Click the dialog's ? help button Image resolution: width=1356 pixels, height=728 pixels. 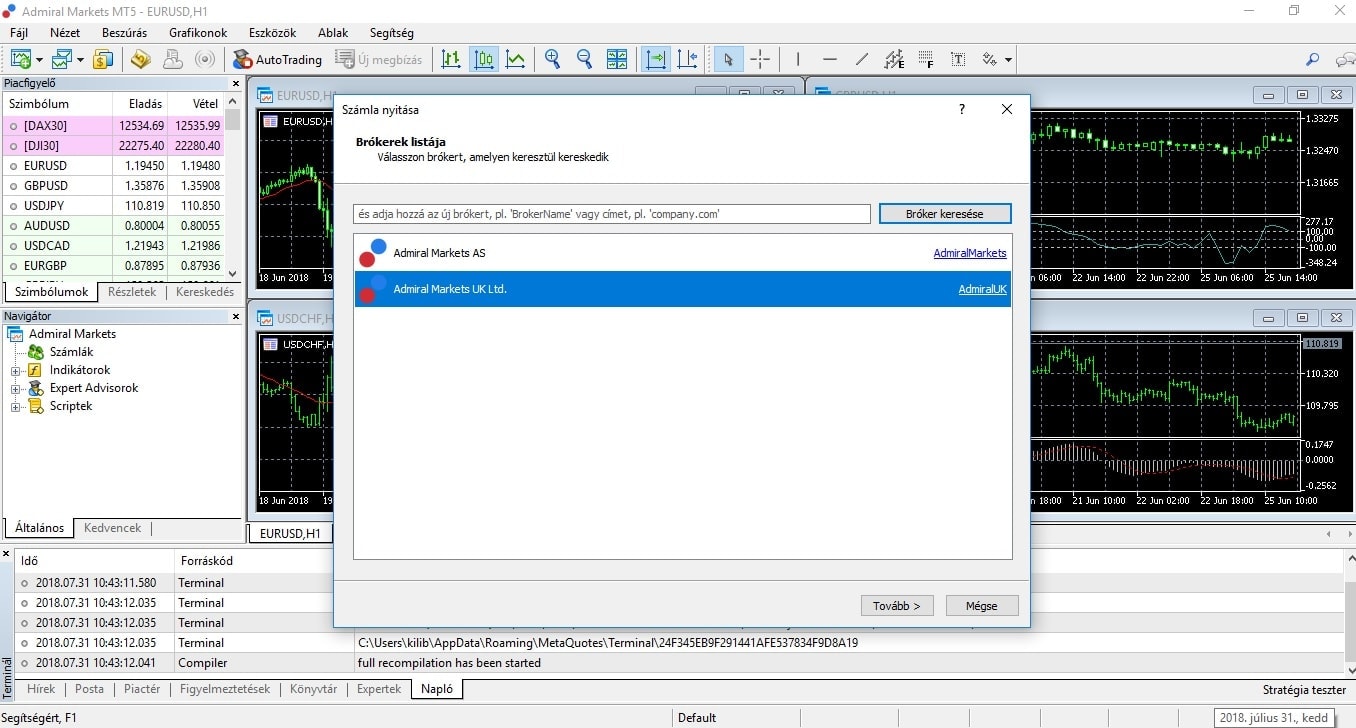tap(962, 109)
